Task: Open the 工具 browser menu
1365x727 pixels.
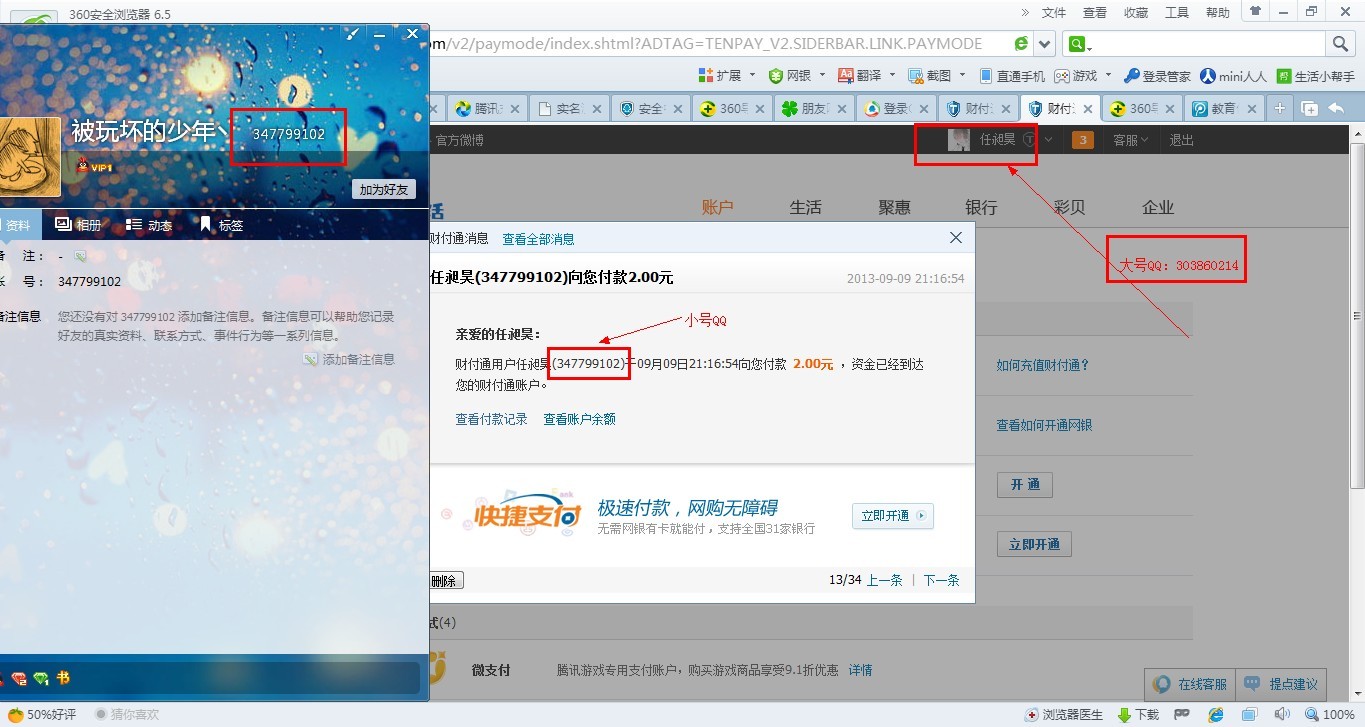Action: point(1177,13)
